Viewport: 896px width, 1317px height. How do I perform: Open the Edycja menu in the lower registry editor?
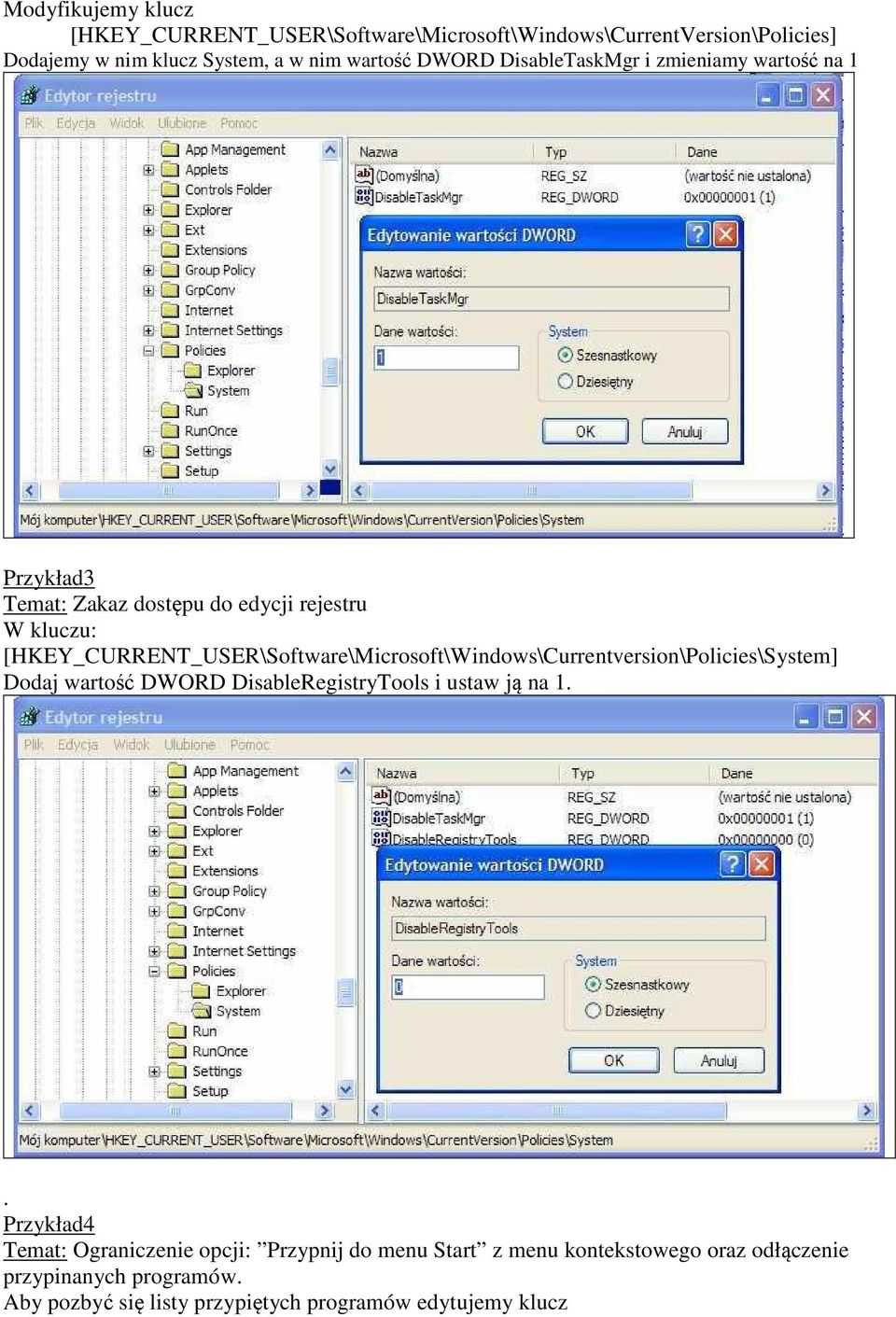77,745
